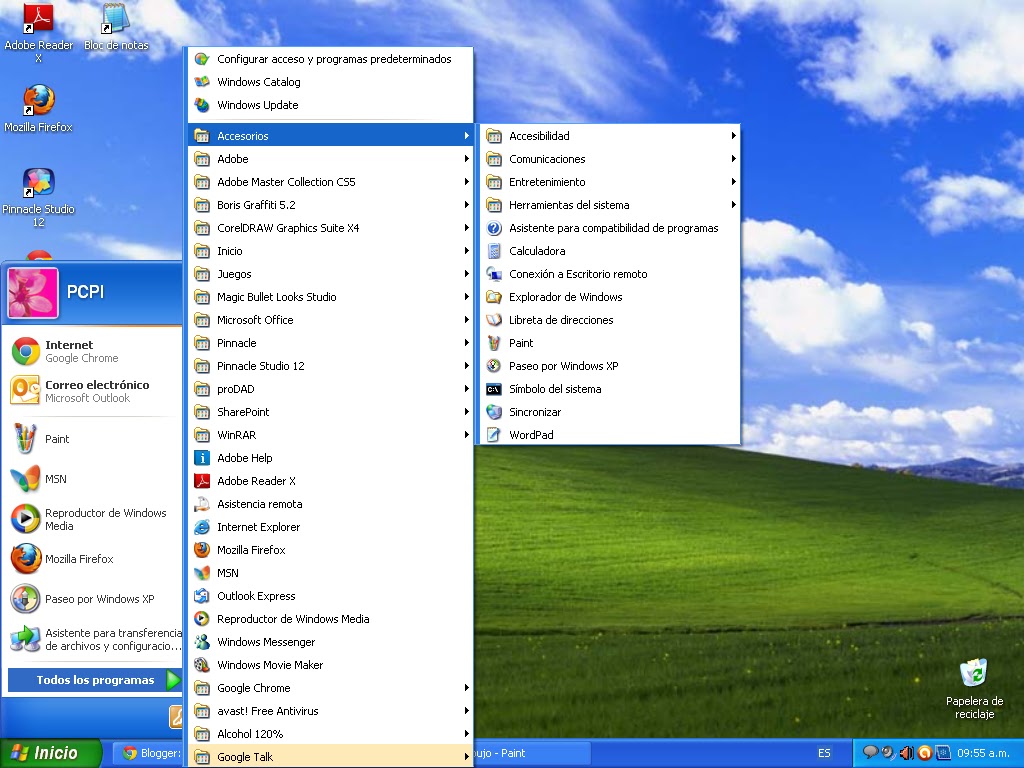Open Paseo por Windows XP in Start panel
The width and height of the screenshot is (1024, 768).
(91, 599)
